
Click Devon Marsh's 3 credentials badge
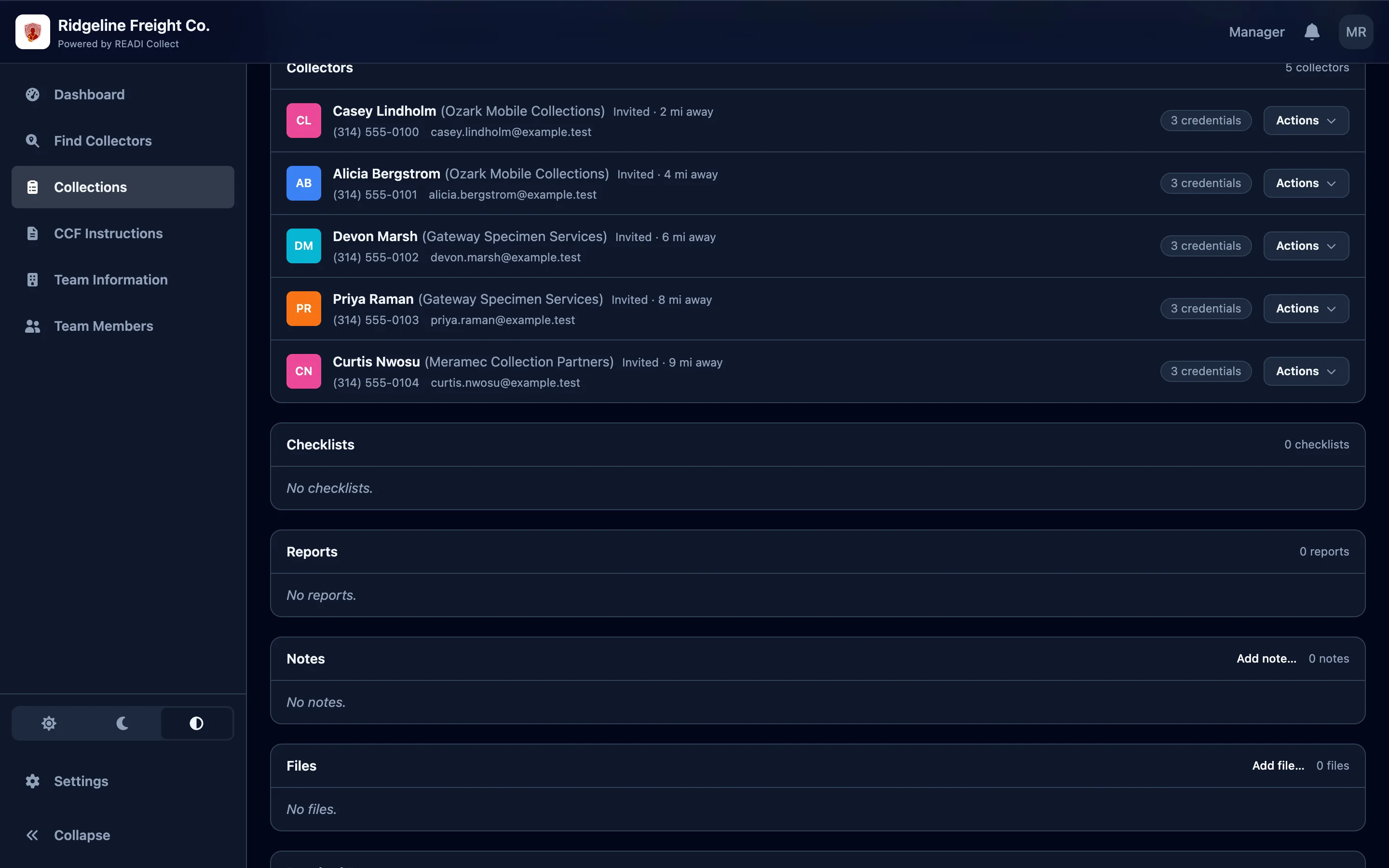pyautogui.click(x=1206, y=246)
